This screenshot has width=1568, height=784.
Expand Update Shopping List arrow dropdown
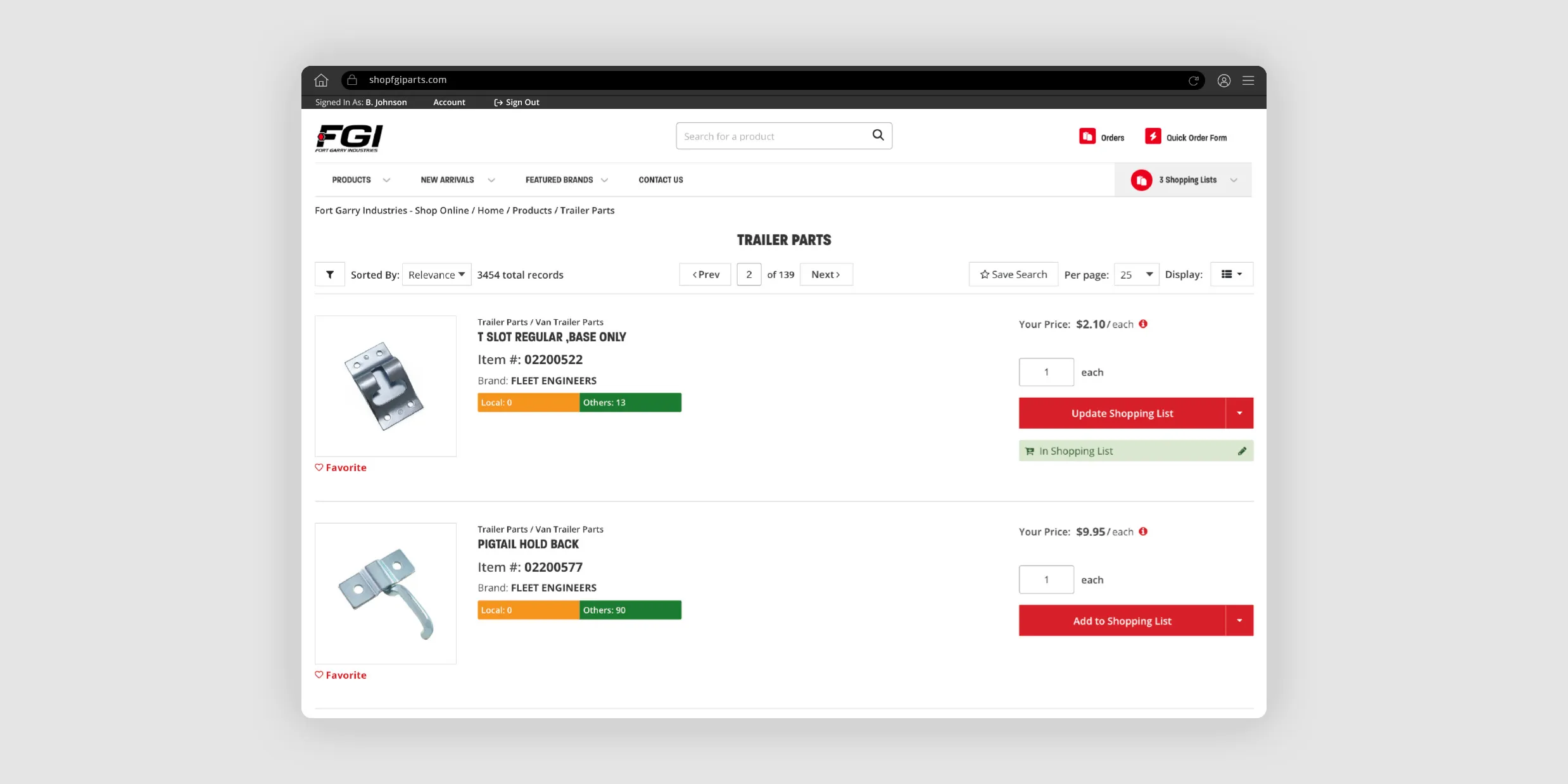click(x=1239, y=413)
